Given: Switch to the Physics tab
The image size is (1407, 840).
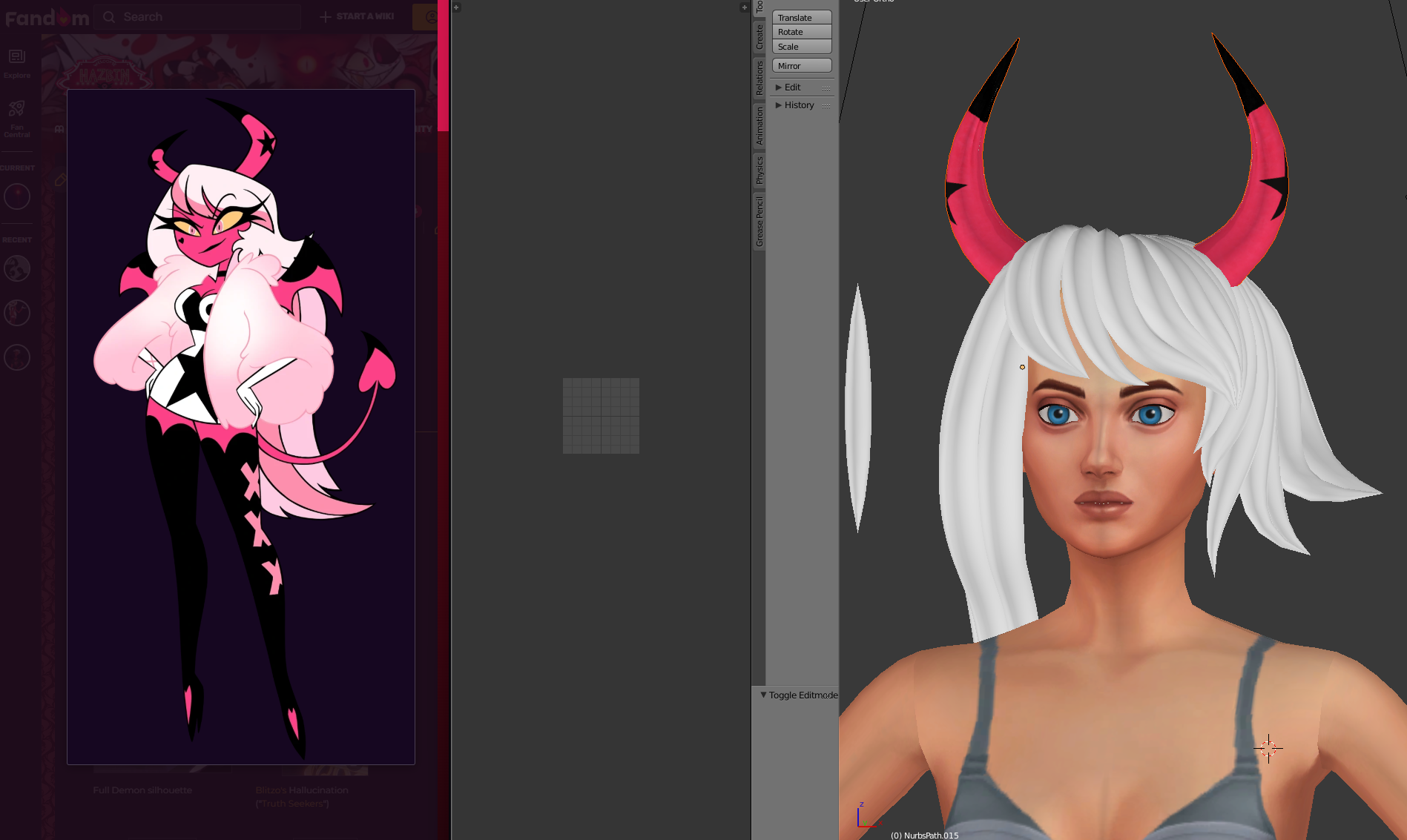Looking at the screenshot, I should pos(759,170).
